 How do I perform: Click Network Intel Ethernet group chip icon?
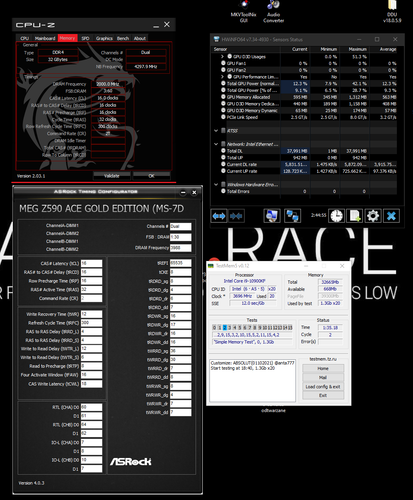coord(223,144)
